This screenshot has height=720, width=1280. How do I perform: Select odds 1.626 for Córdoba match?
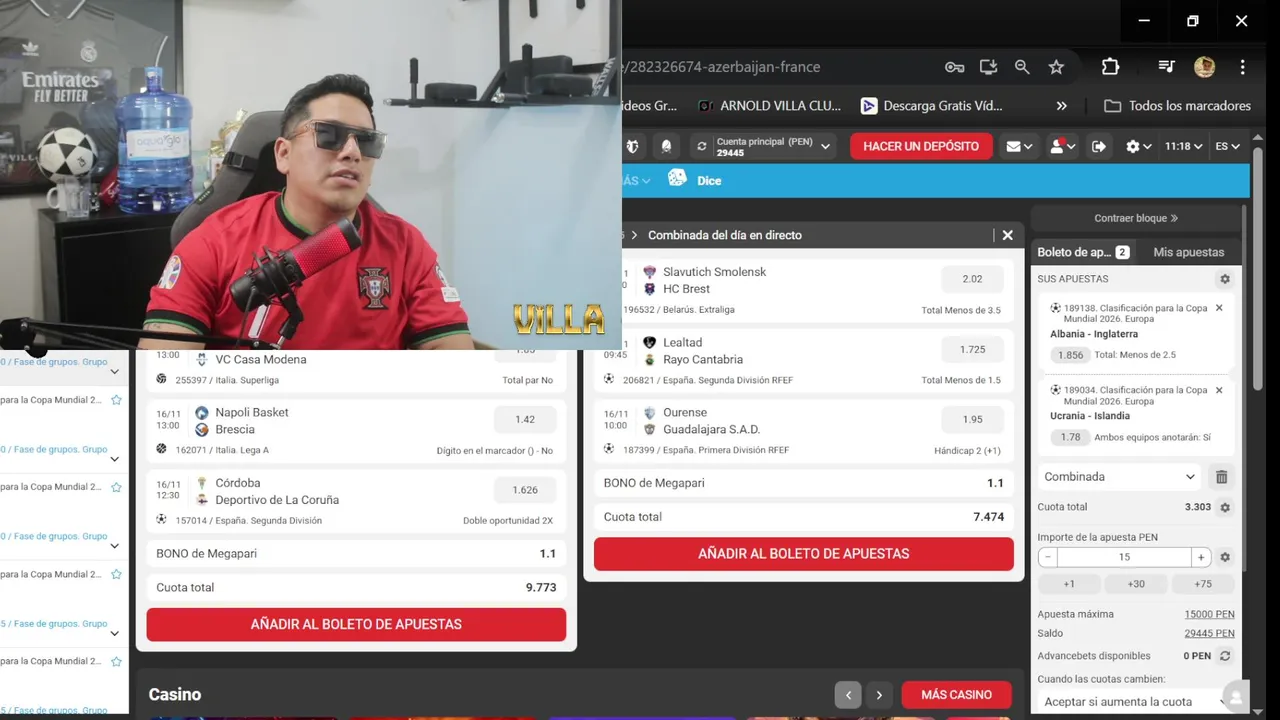[x=525, y=490]
